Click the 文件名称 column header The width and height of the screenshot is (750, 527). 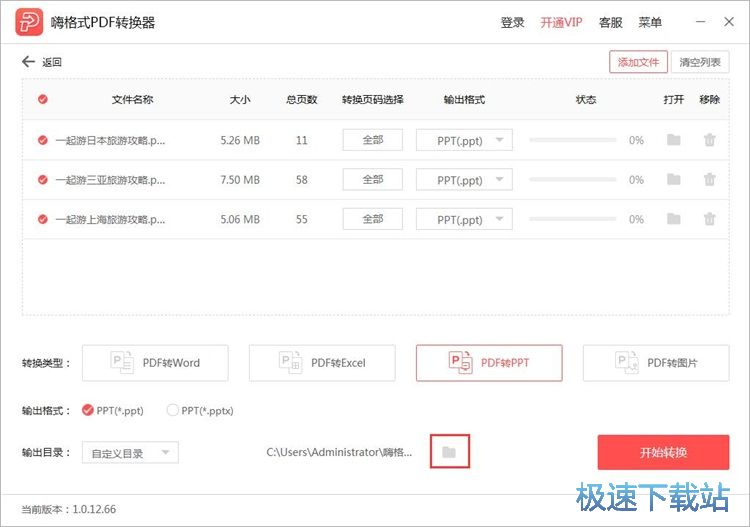(x=132, y=99)
